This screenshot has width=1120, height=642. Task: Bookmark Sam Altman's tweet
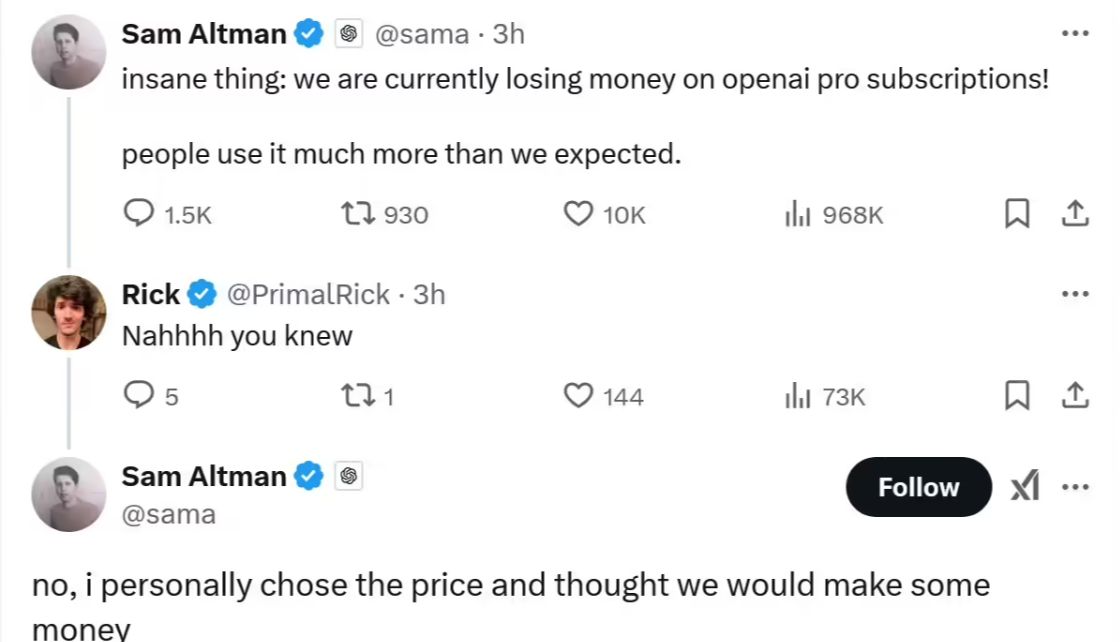click(1017, 213)
